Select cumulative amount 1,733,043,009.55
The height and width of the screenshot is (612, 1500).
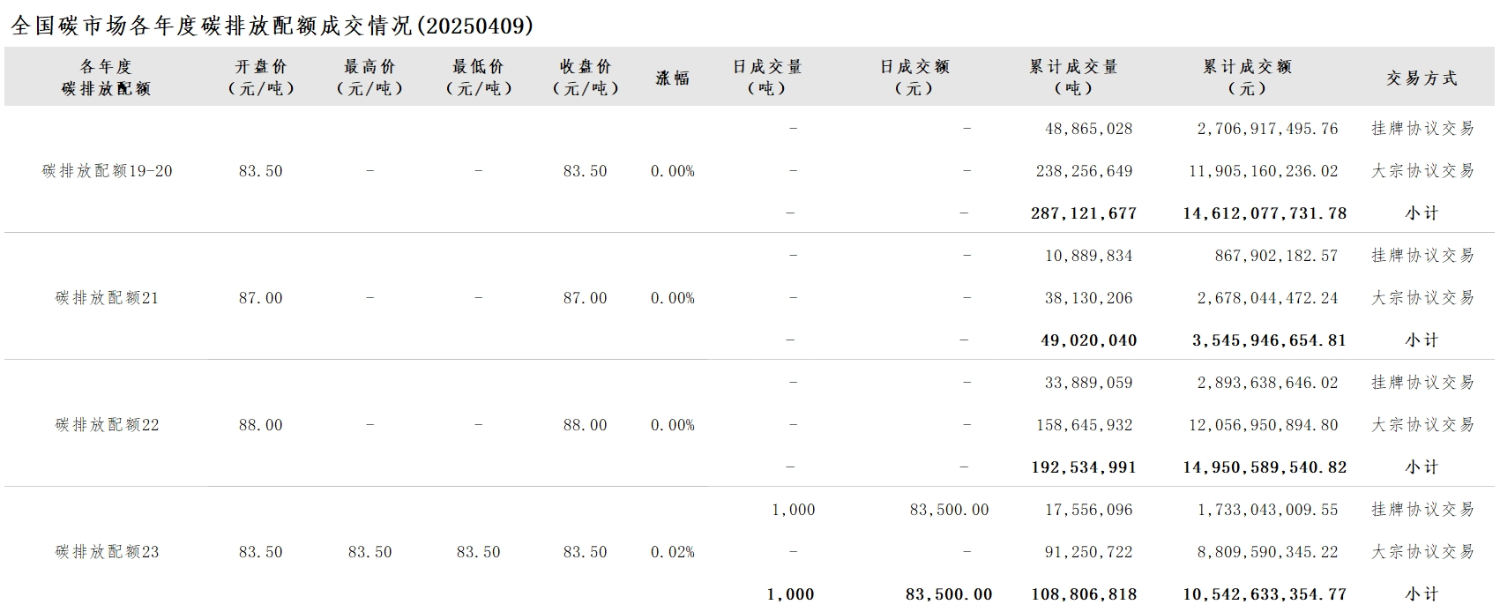1268,510
